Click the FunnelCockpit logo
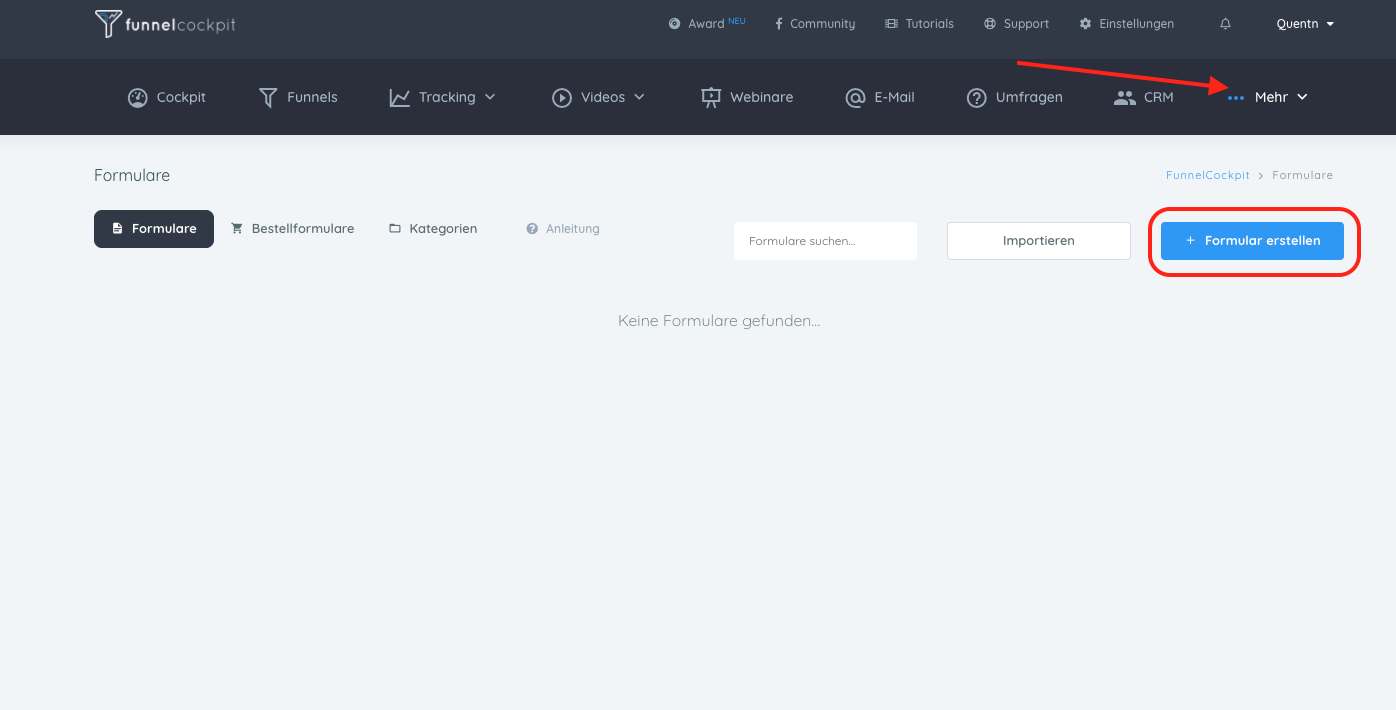The height and width of the screenshot is (710, 1396). point(165,24)
